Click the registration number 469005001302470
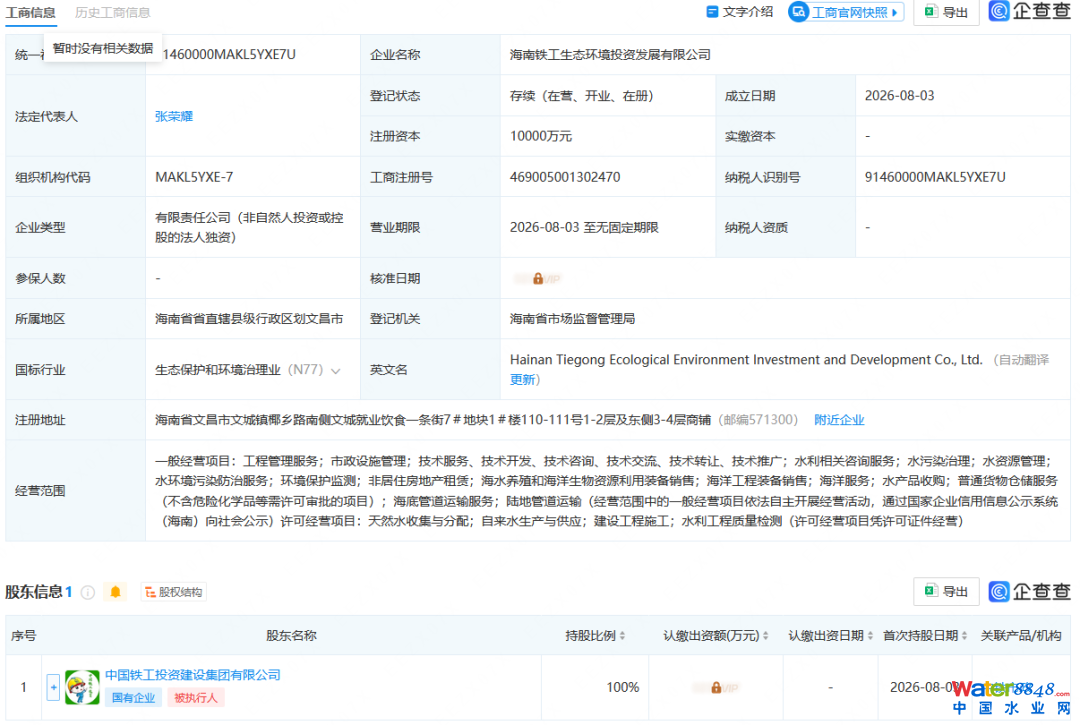Viewport: 1080px width, 725px height. coord(565,178)
